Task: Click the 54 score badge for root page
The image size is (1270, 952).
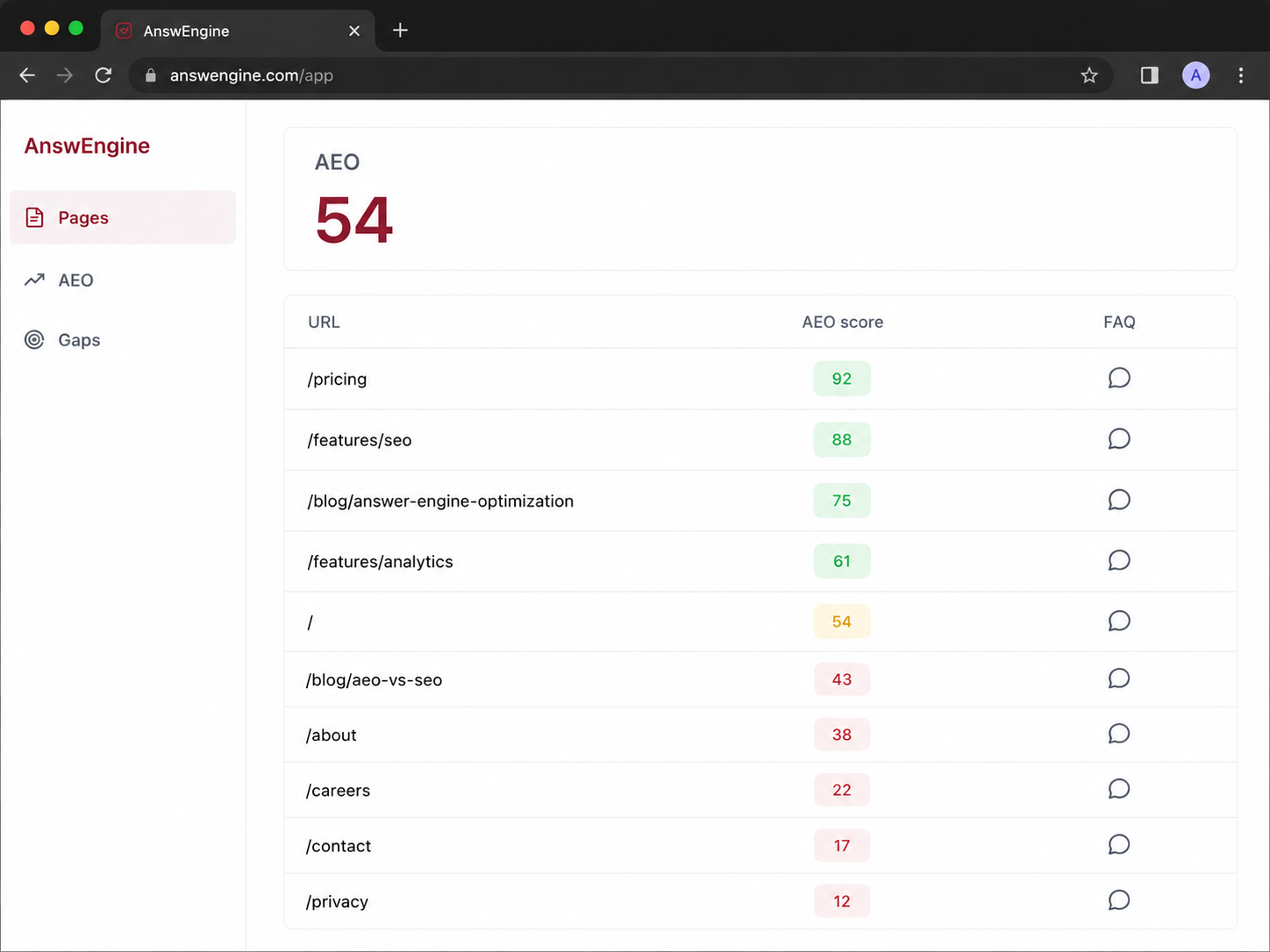Action: [842, 622]
